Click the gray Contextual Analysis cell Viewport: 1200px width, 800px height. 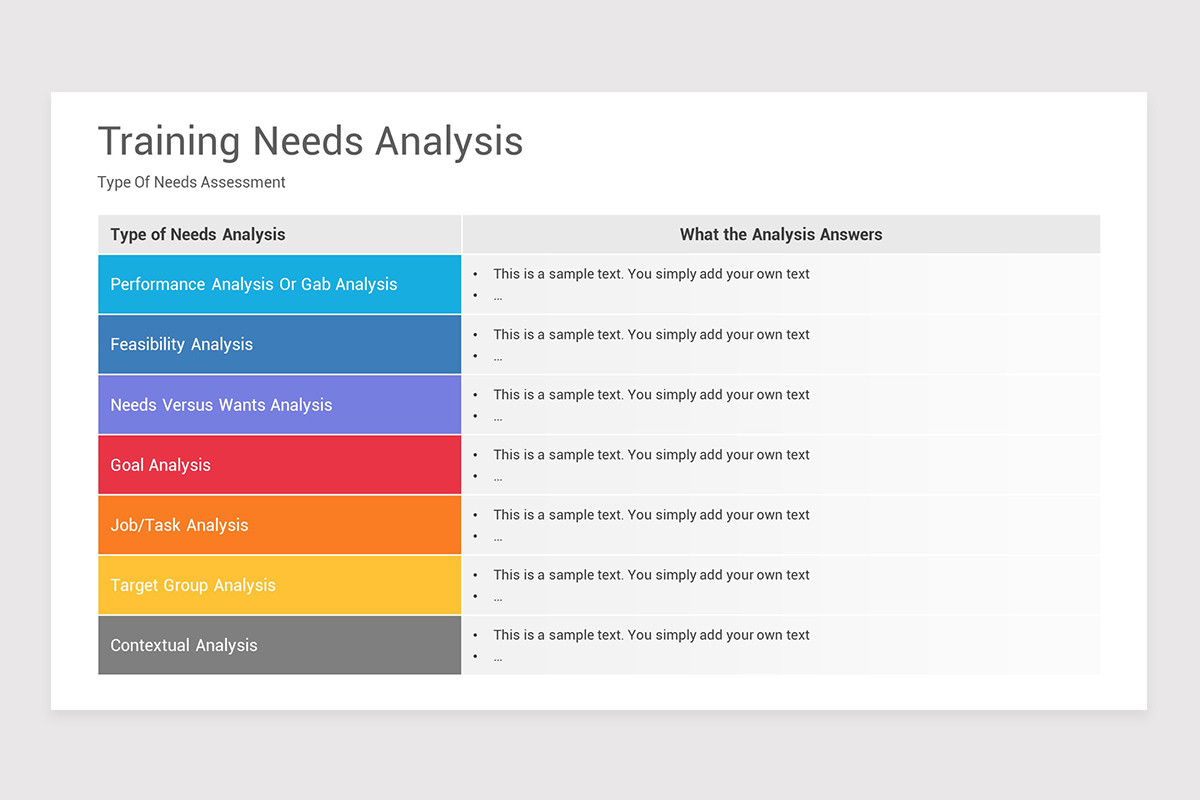(280, 645)
